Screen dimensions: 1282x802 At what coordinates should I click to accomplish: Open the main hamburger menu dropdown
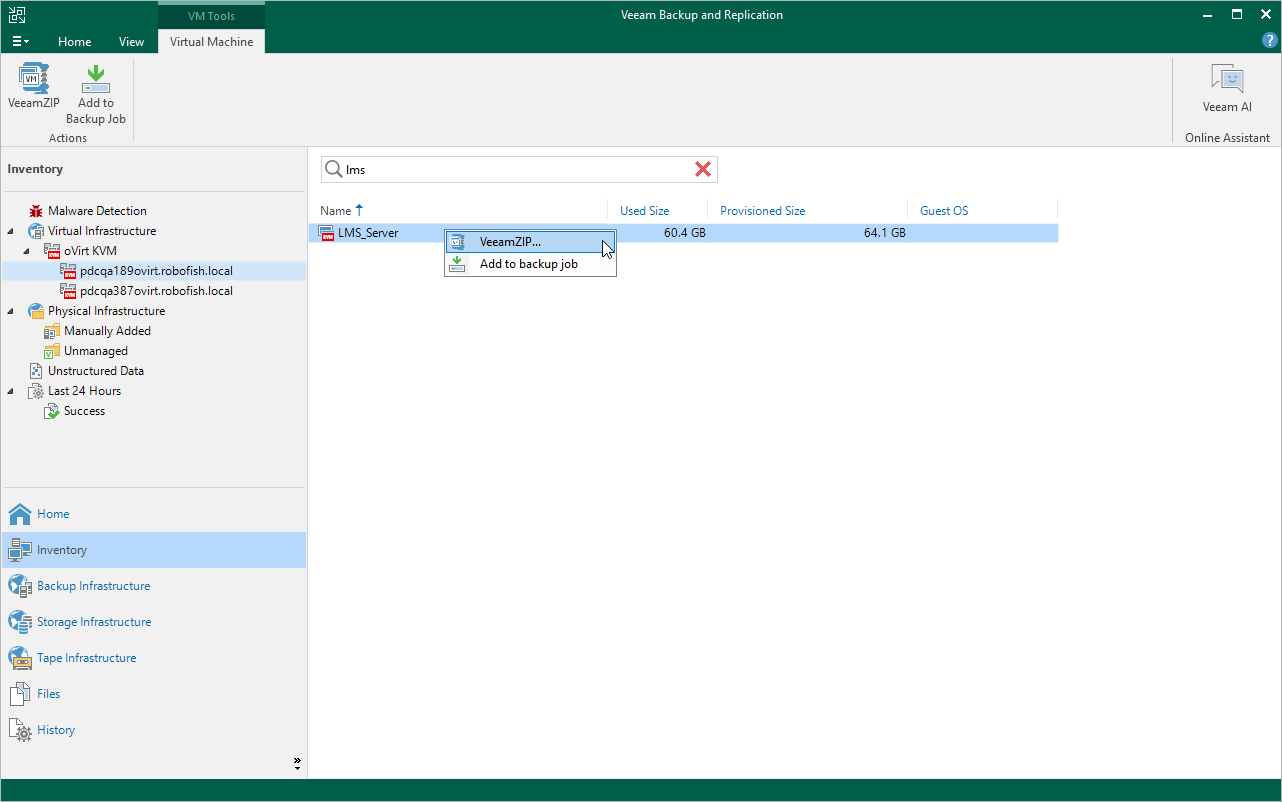(x=21, y=42)
